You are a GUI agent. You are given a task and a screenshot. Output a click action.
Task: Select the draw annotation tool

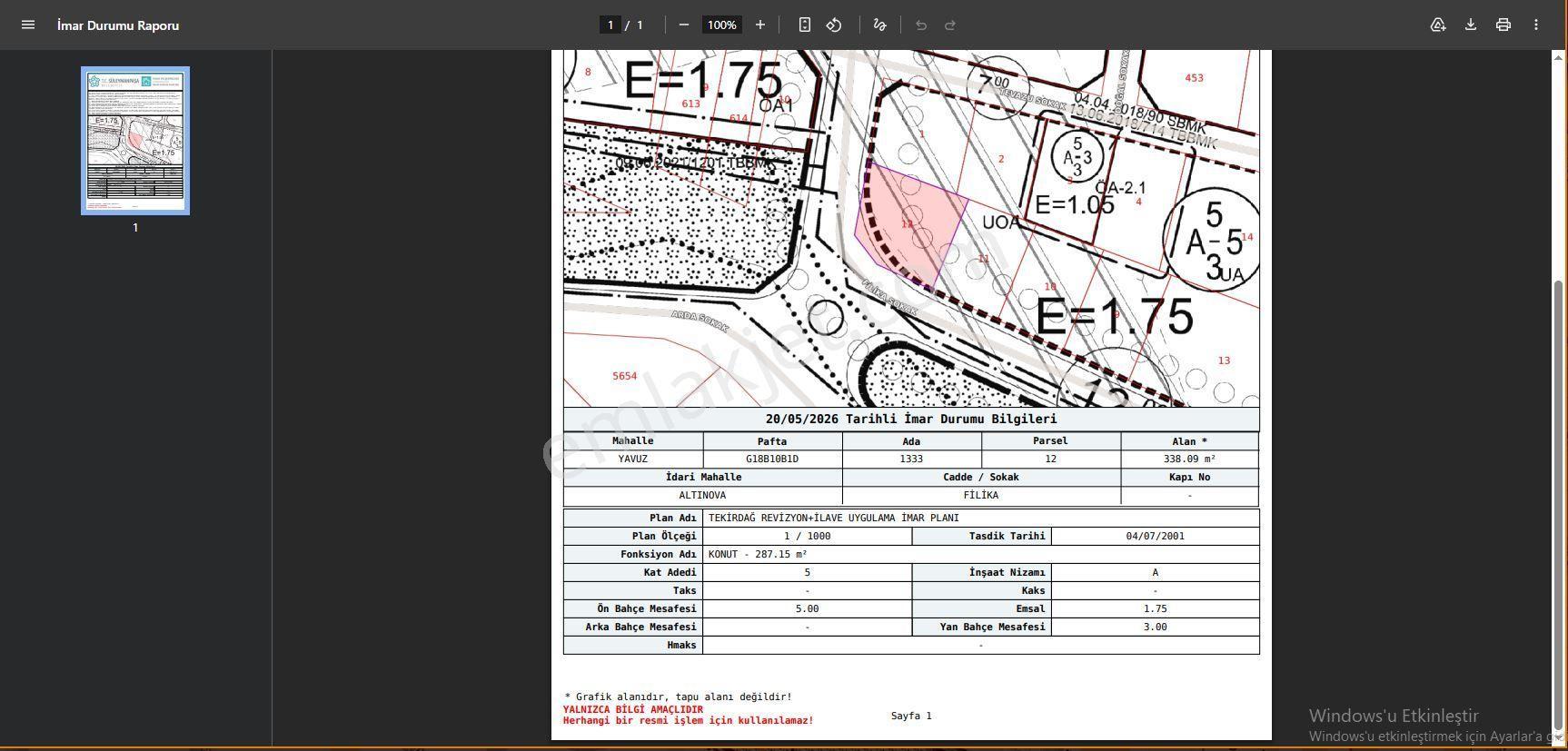click(x=879, y=25)
